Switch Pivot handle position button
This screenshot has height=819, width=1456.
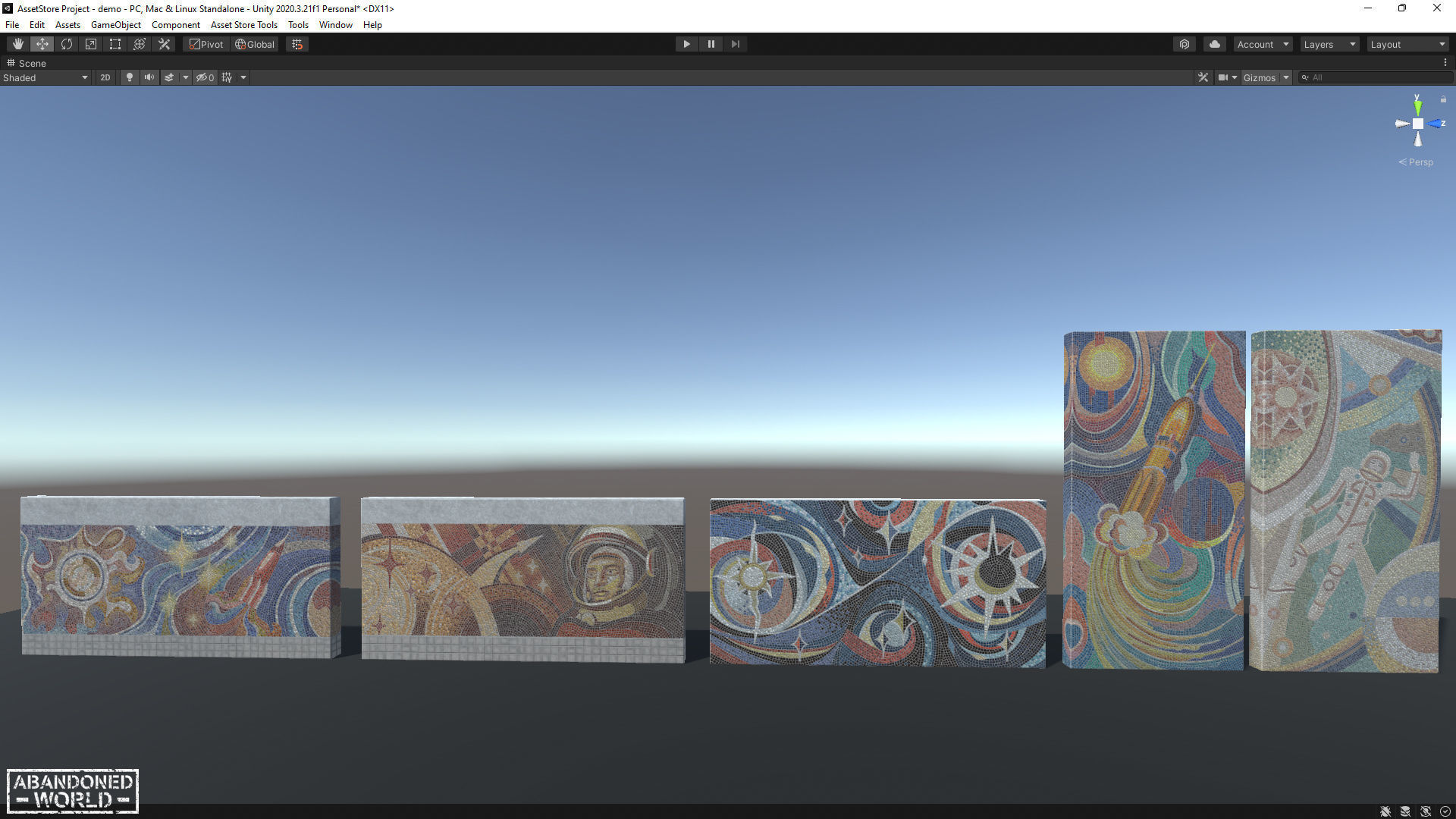(x=206, y=44)
